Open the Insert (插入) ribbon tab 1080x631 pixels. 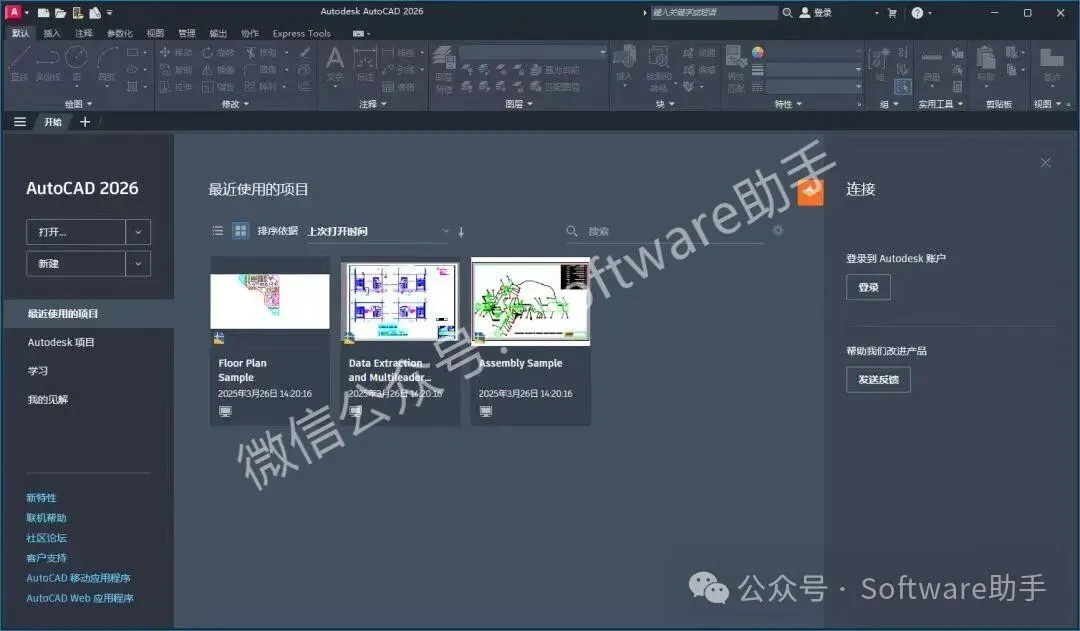coord(52,33)
